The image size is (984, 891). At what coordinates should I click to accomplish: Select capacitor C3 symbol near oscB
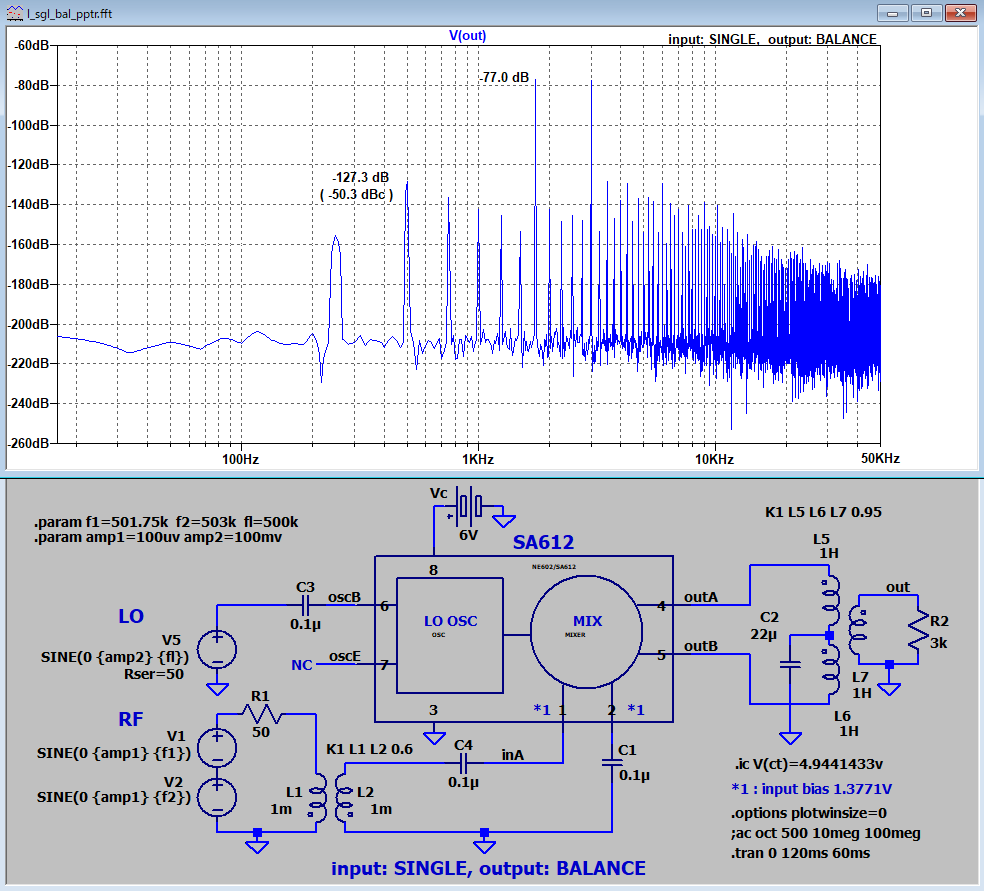coord(305,606)
